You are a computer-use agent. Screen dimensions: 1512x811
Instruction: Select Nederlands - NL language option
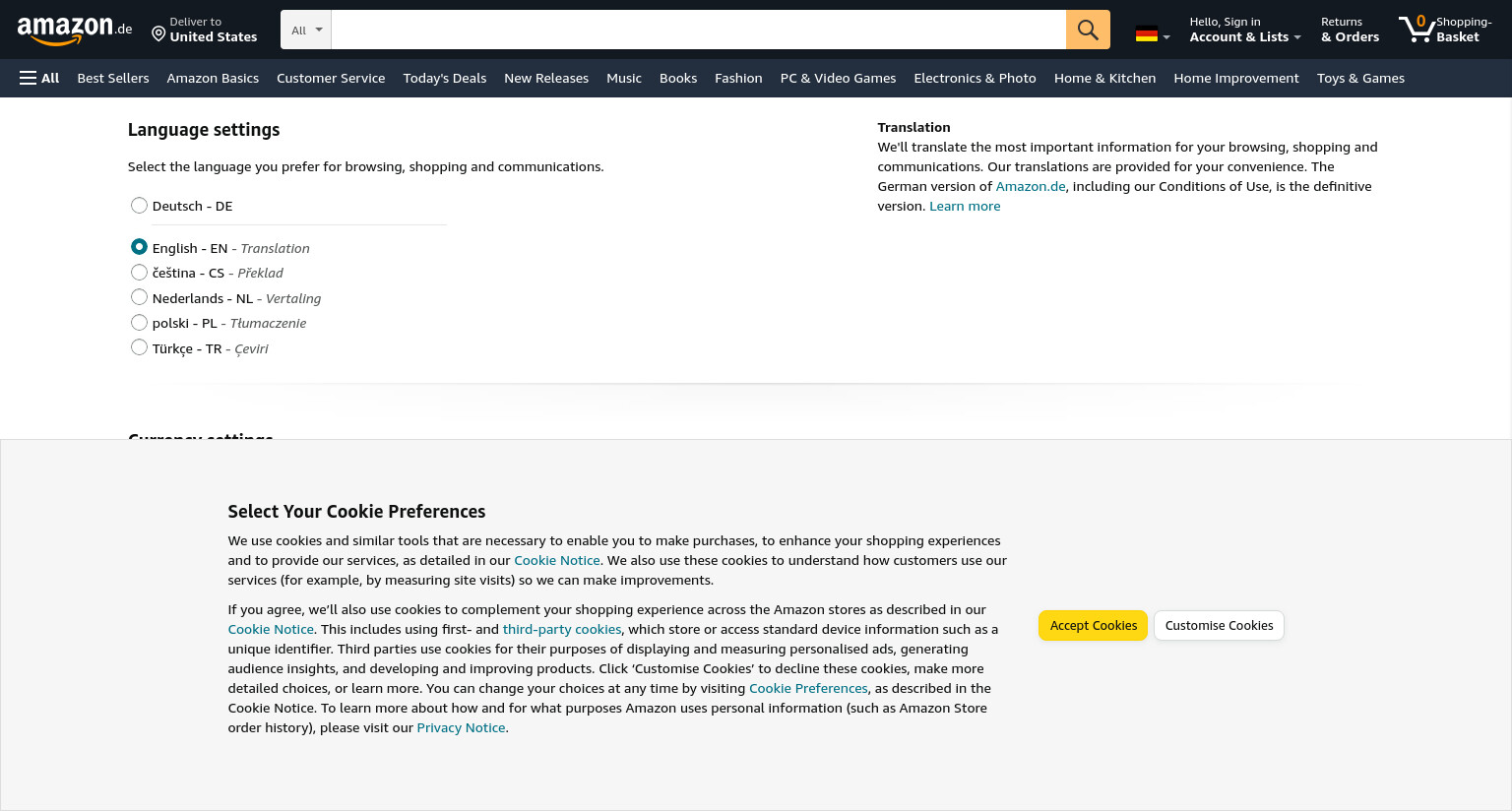139,297
